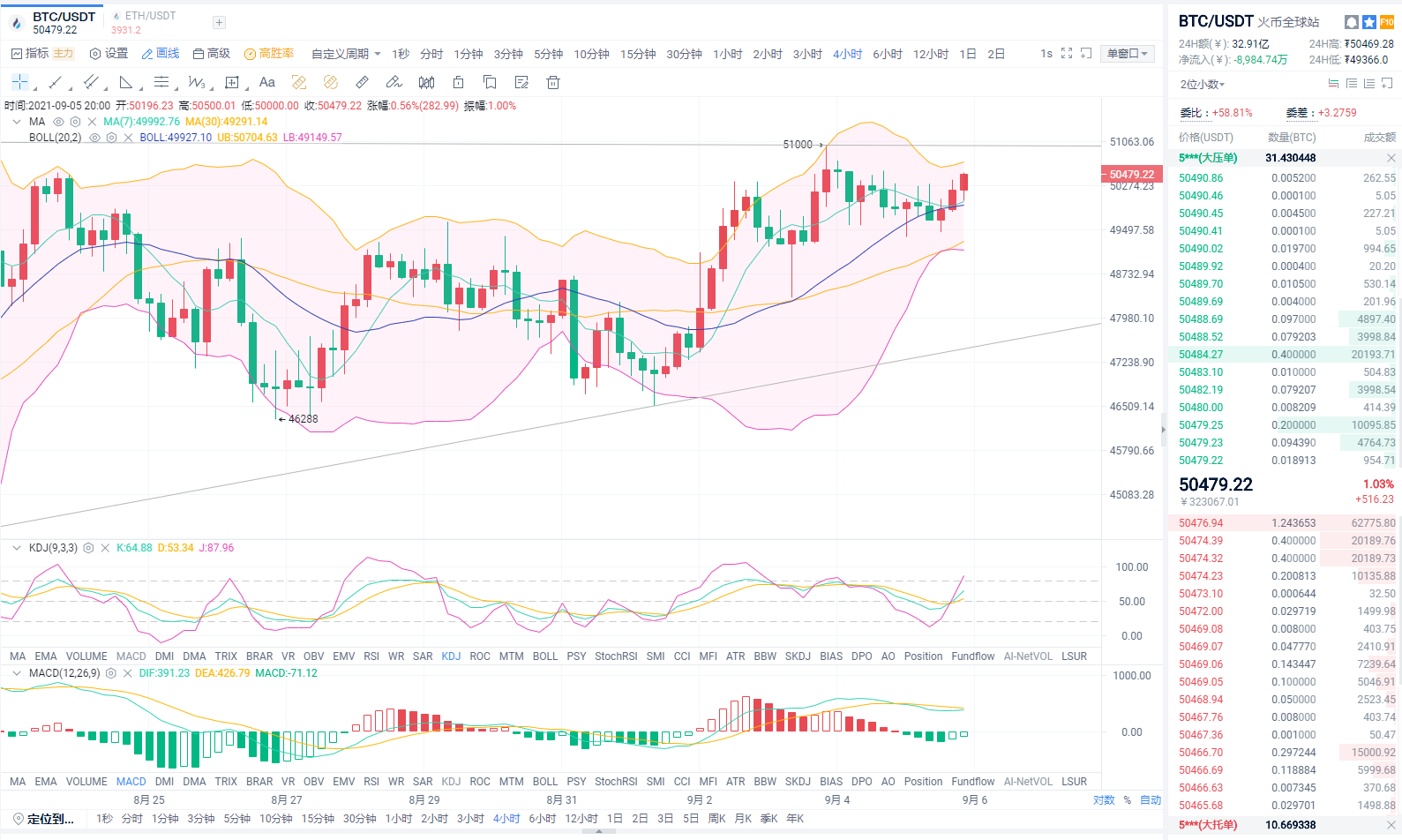Switch to the ETH/USDT tab
Viewport: 1402px width, 840px height.
(x=144, y=22)
